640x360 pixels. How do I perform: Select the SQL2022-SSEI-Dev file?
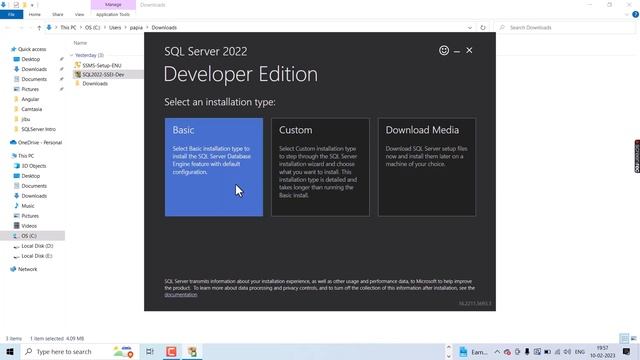pyautogui.click(x=103, y=75)
